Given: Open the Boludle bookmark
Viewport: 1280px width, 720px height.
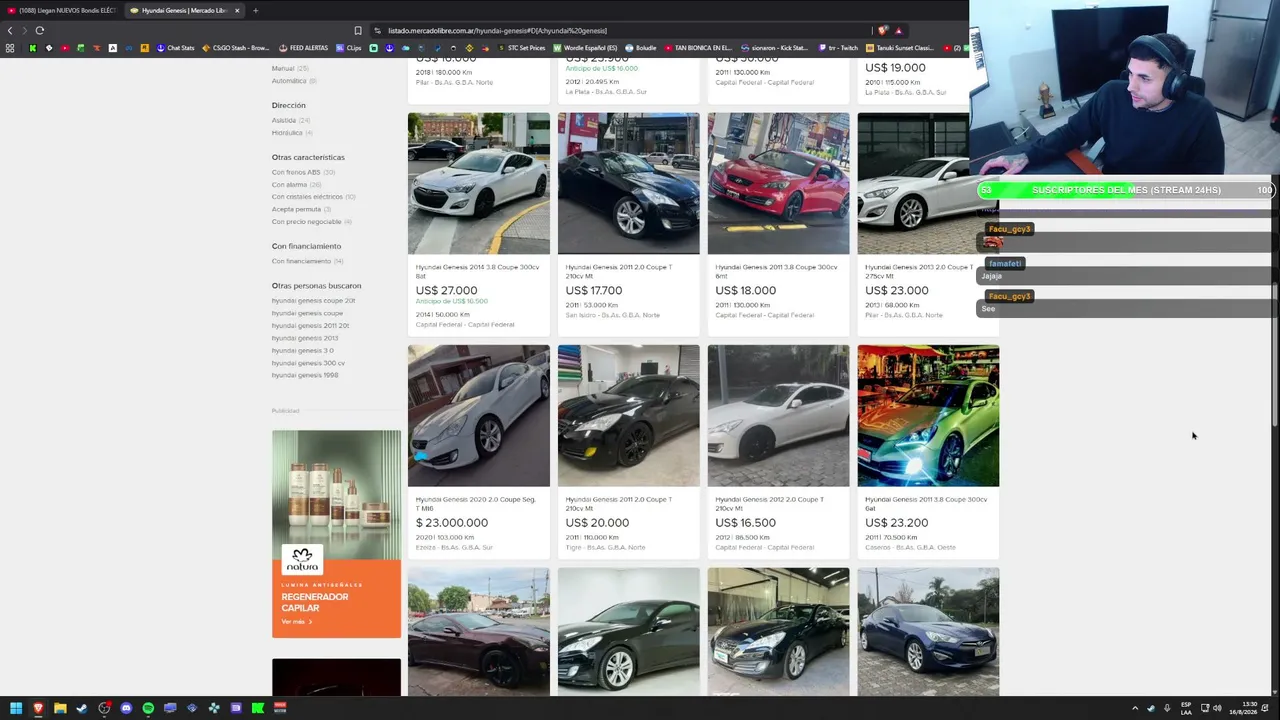Looking at the screenshot, I should 641,48.
